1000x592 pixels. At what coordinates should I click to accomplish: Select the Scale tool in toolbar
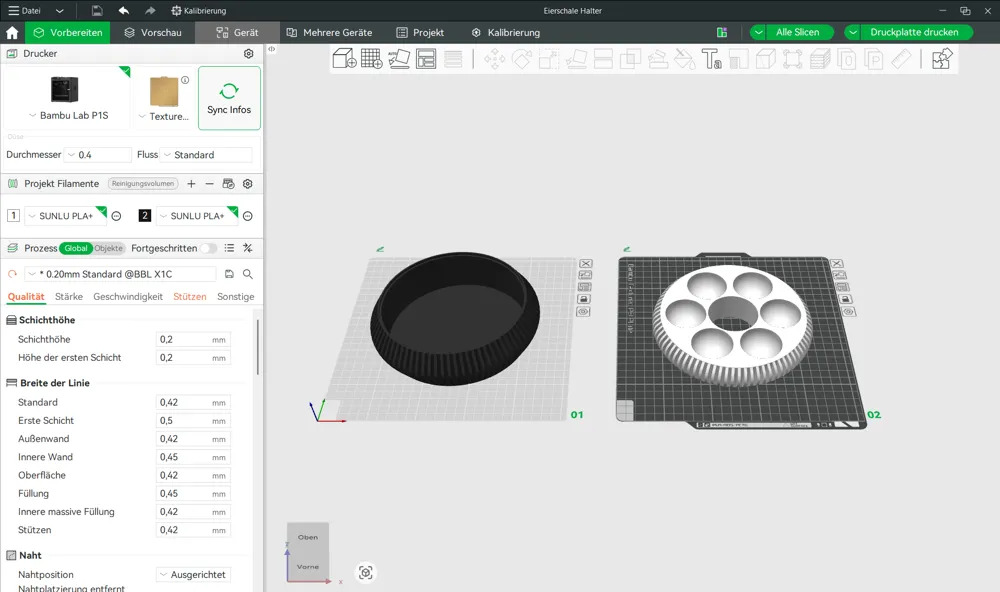tap(548, 59)
